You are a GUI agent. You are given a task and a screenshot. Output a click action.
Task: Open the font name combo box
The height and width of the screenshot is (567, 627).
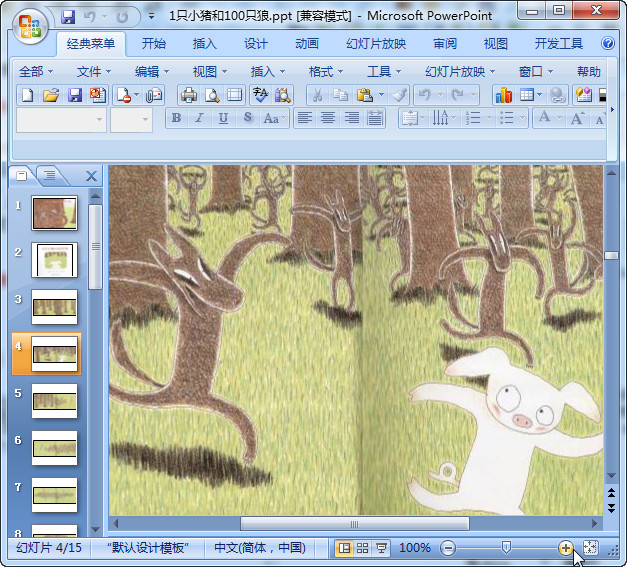pyautogui.click(x=61, y=119)
